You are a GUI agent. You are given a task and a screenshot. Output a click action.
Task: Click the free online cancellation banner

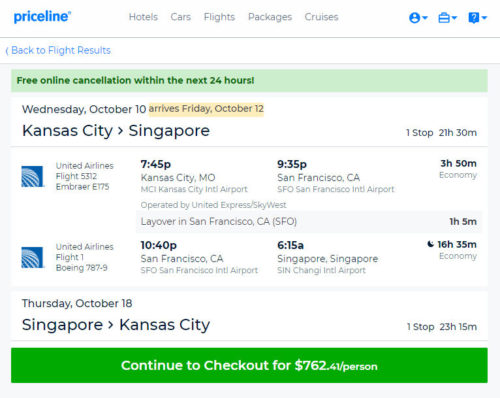click(249, 80)
